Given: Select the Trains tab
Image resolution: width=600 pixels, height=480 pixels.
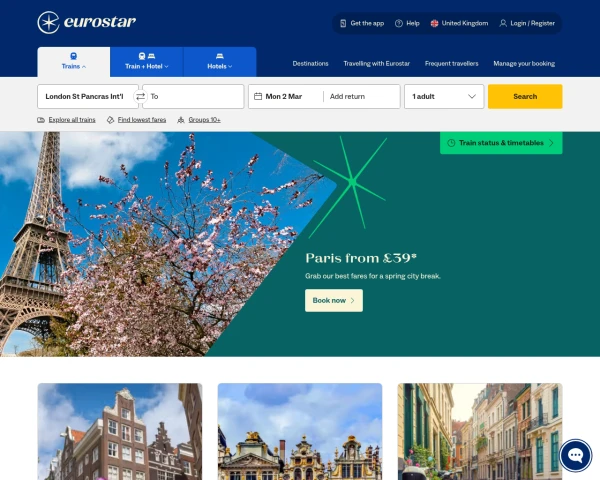Looking at the screenshot, I should [74, 62].
